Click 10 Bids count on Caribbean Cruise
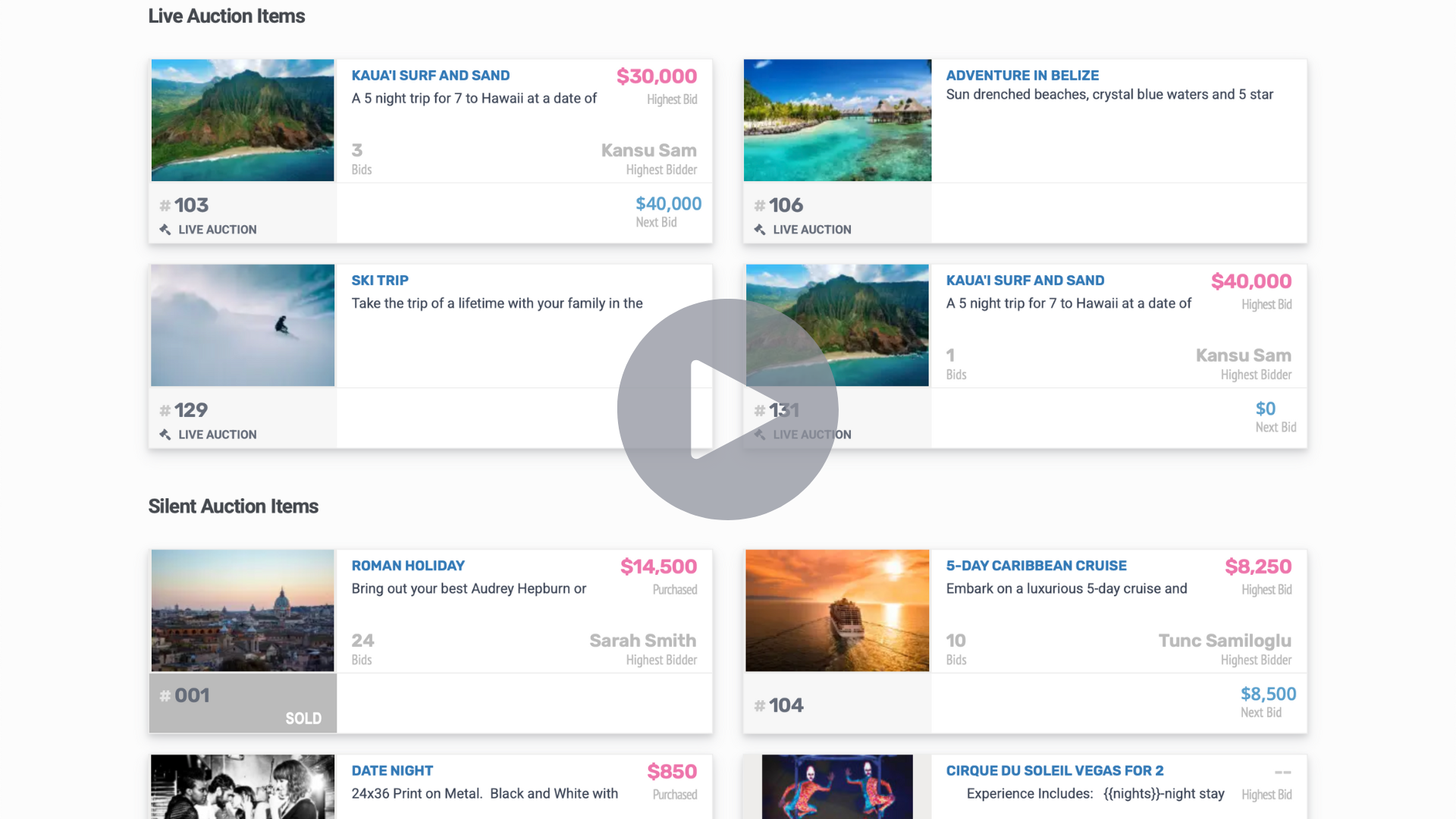This screenshot has width=1456, height=819. point(956,648)
